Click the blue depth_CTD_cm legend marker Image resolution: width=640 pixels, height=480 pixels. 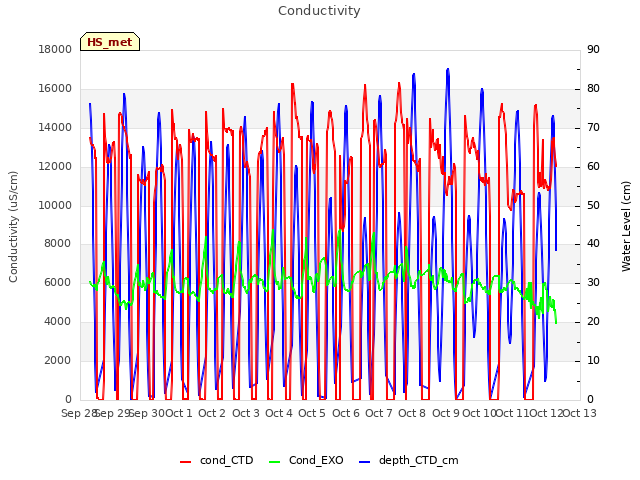pyautogui.click(x=364, y=462)
